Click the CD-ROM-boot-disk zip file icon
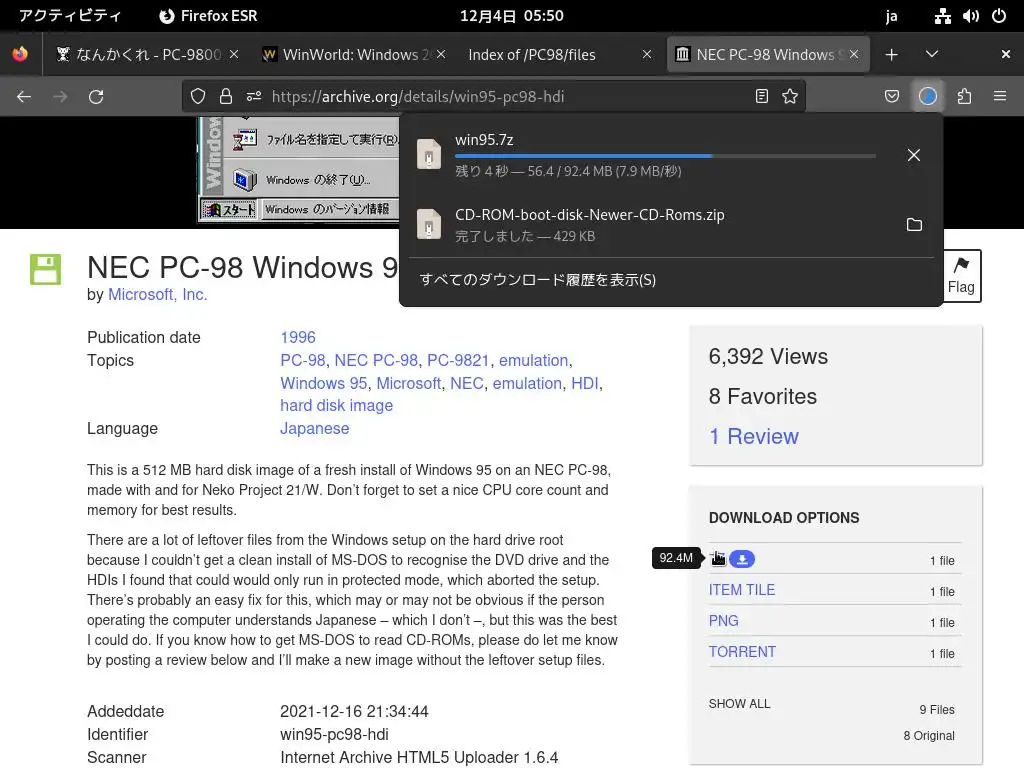Viewport: 1024px width, 768px height. [x=429, y=225]
